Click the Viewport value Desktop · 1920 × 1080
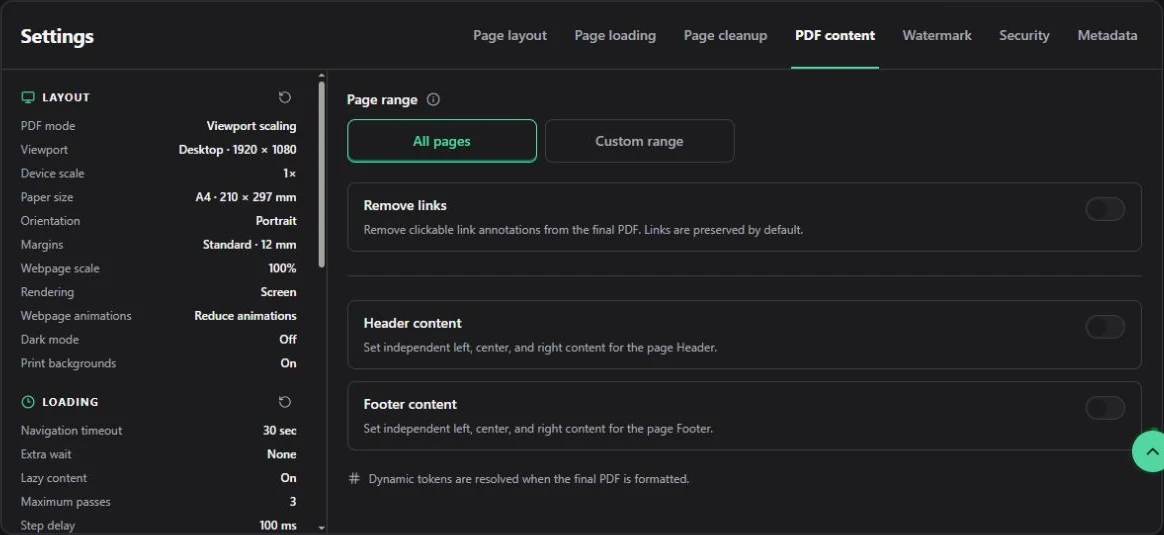The image size is (1164, 535). 238,150
